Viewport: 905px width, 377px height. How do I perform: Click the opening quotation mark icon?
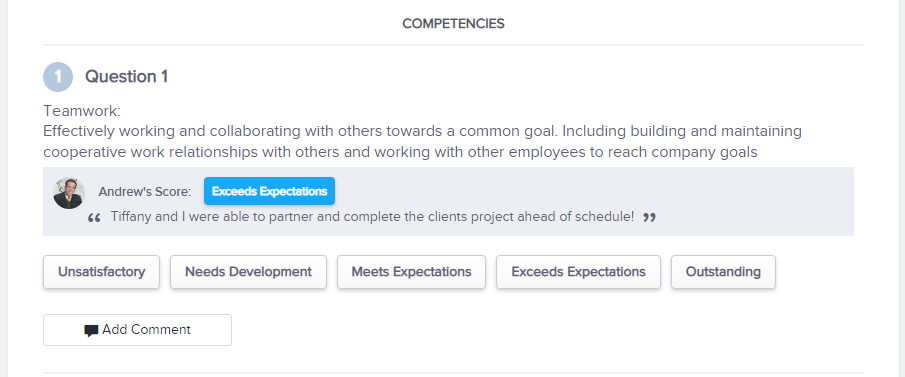[94, 218]
